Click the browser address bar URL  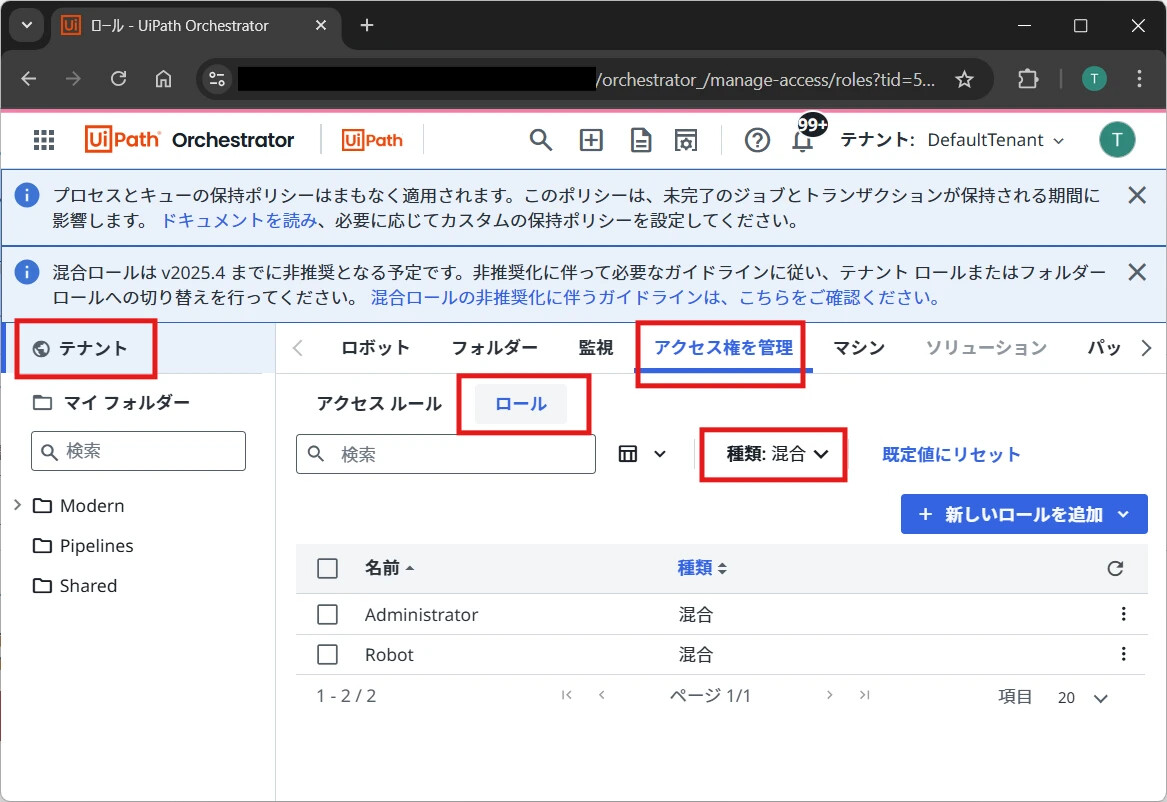[x=588, y=79]
